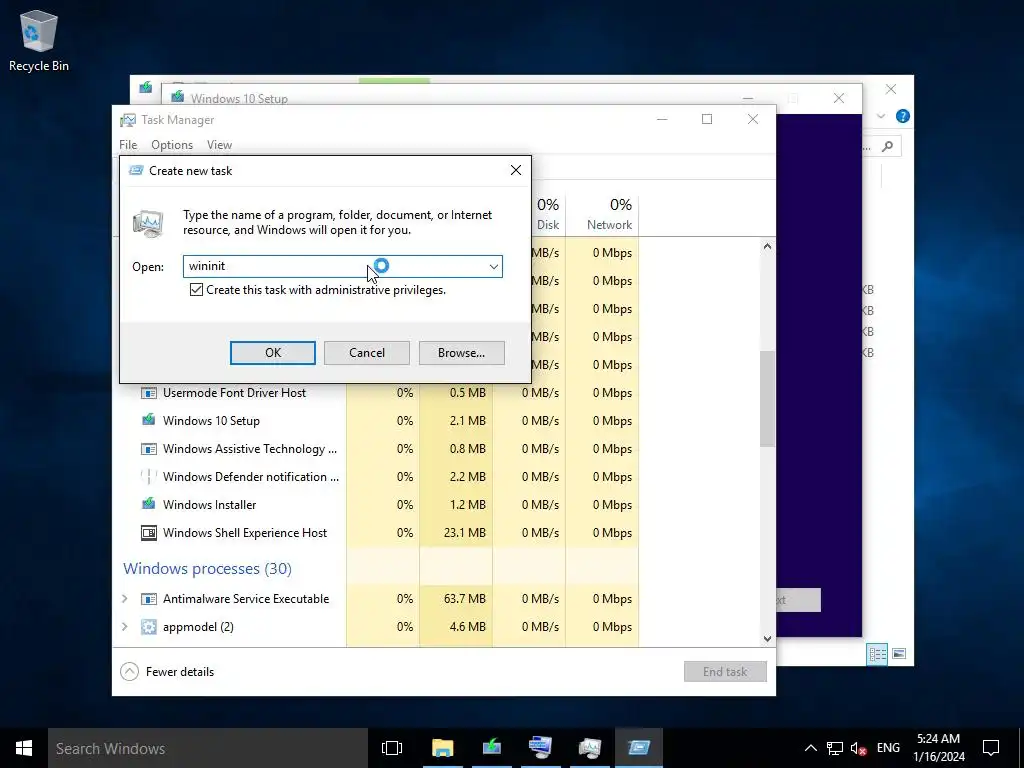Select the Windows Assistive Technology process
Viewport: 1024px width, 768px height.
[250, 449]
